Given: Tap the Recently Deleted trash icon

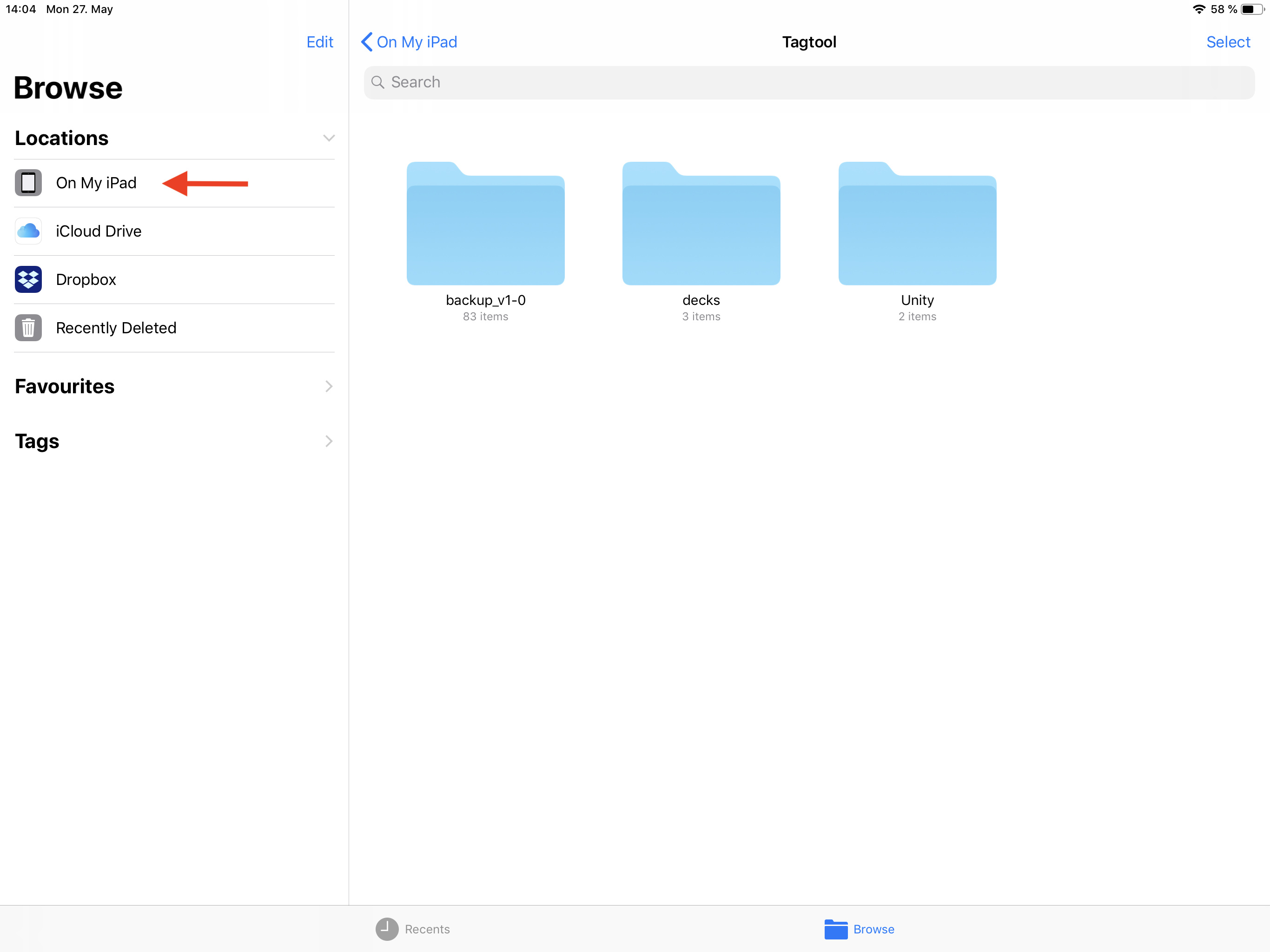Looking at the screenshot, I should (28, 328).
